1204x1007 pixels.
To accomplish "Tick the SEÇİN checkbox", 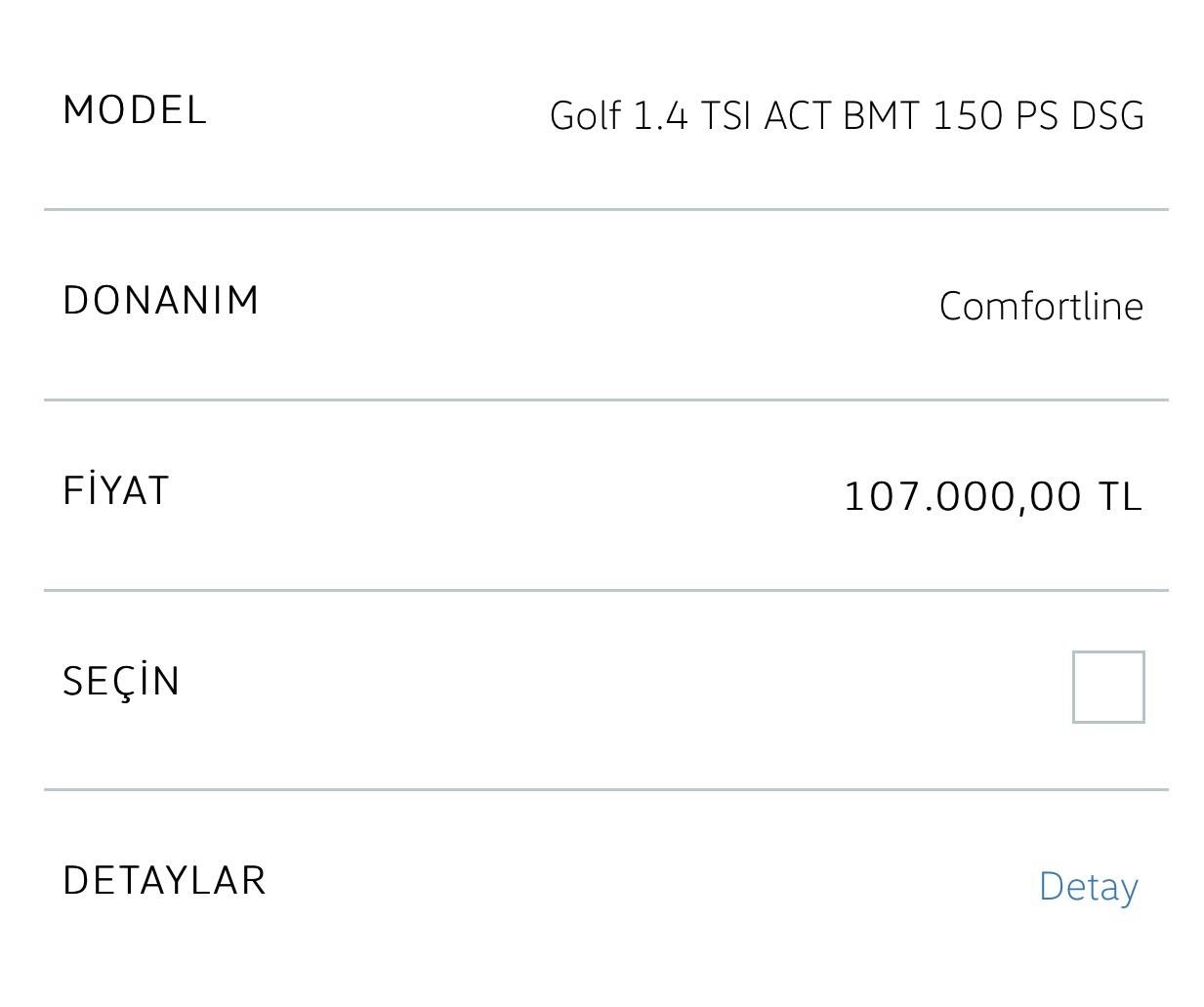I will click(x=1108, y=687).
